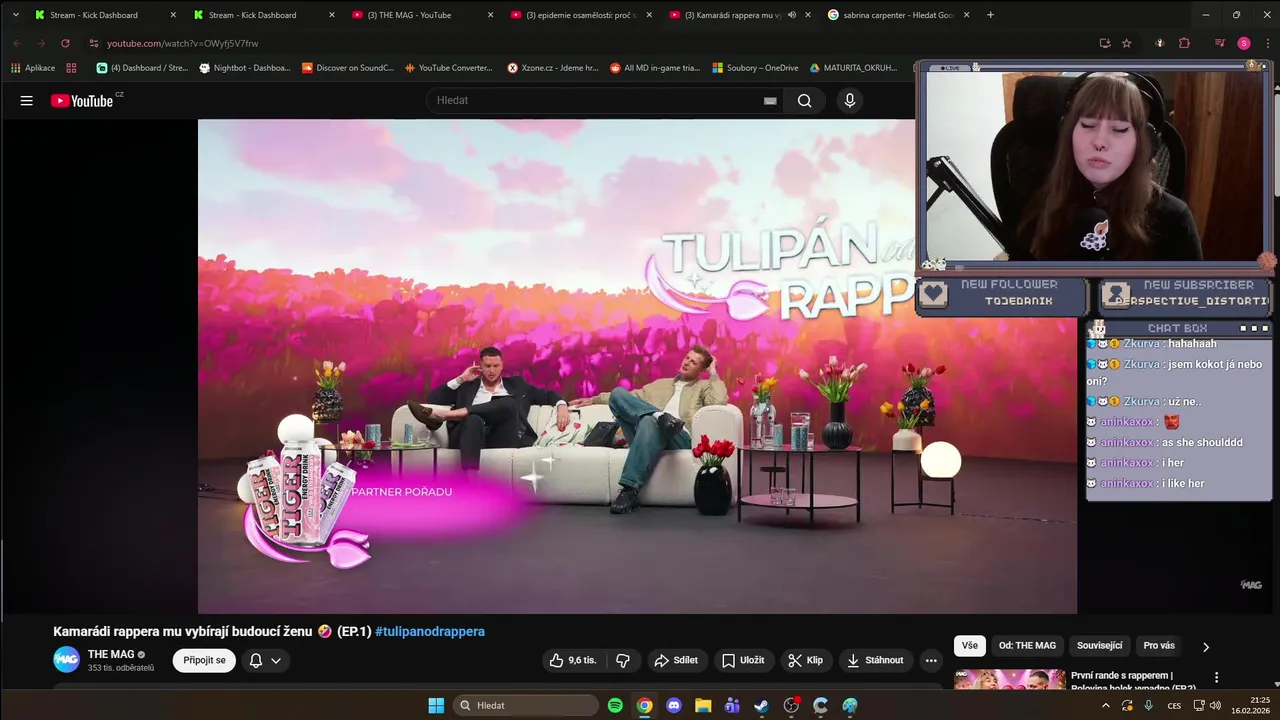Bookmark this page with the star icon
Viewport: 1280px width, 720px height.
1126,43
